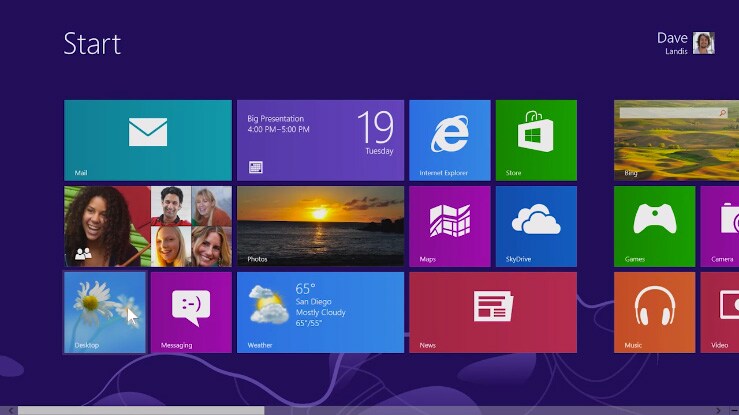Click the Start heading text

(92, 44)
